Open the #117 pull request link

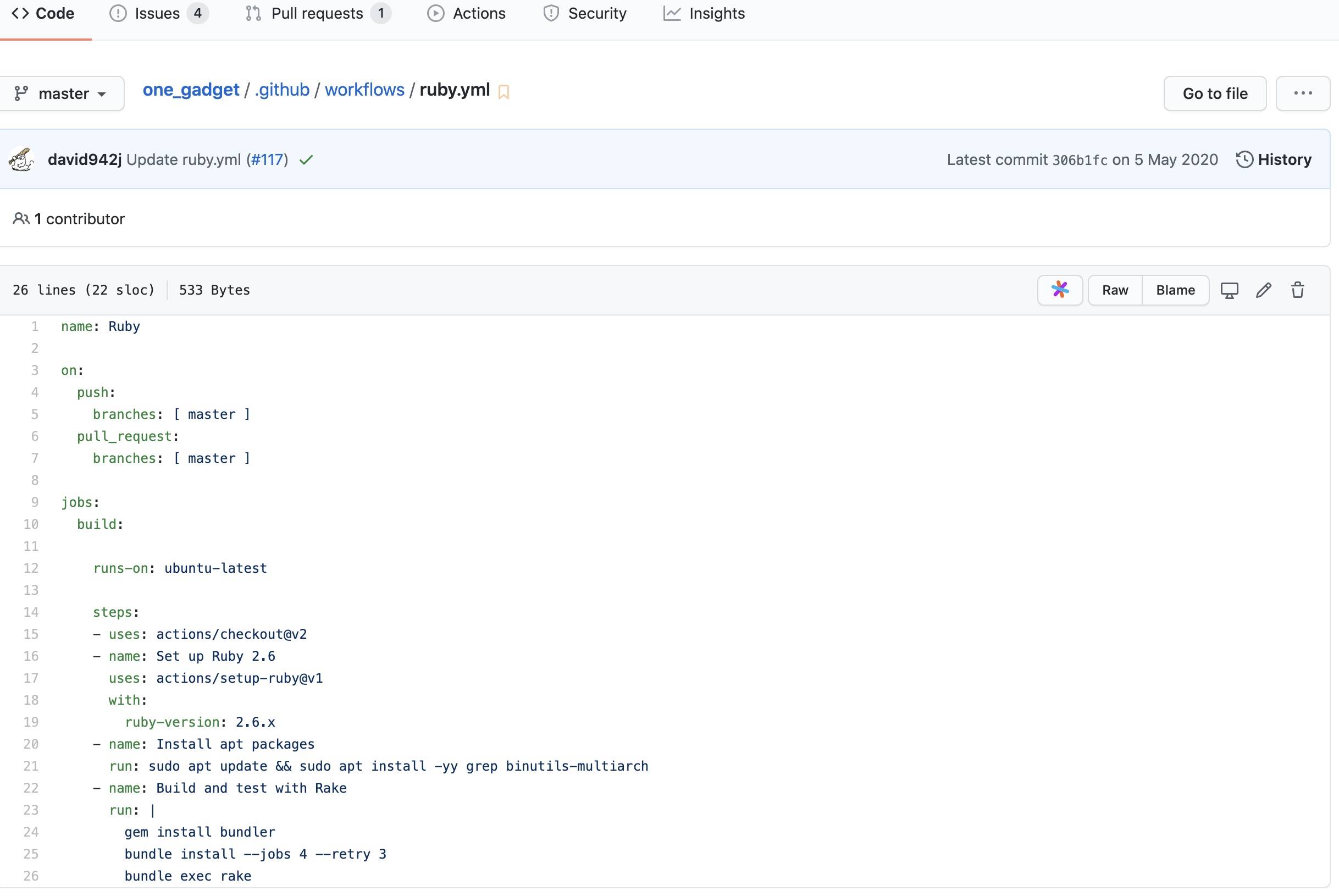tap(267, 159)
